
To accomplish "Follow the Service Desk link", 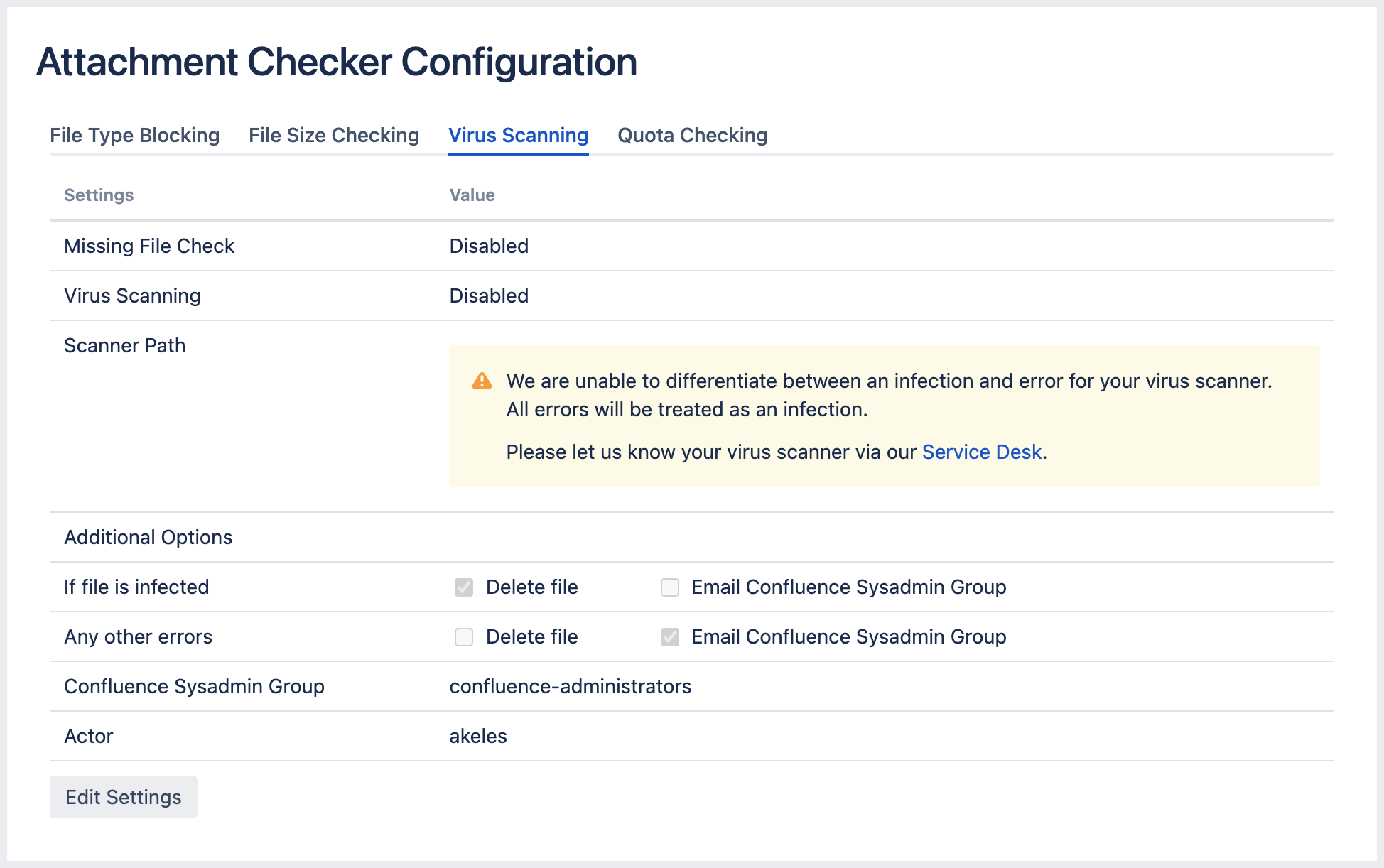I will (x=981, y=452).
